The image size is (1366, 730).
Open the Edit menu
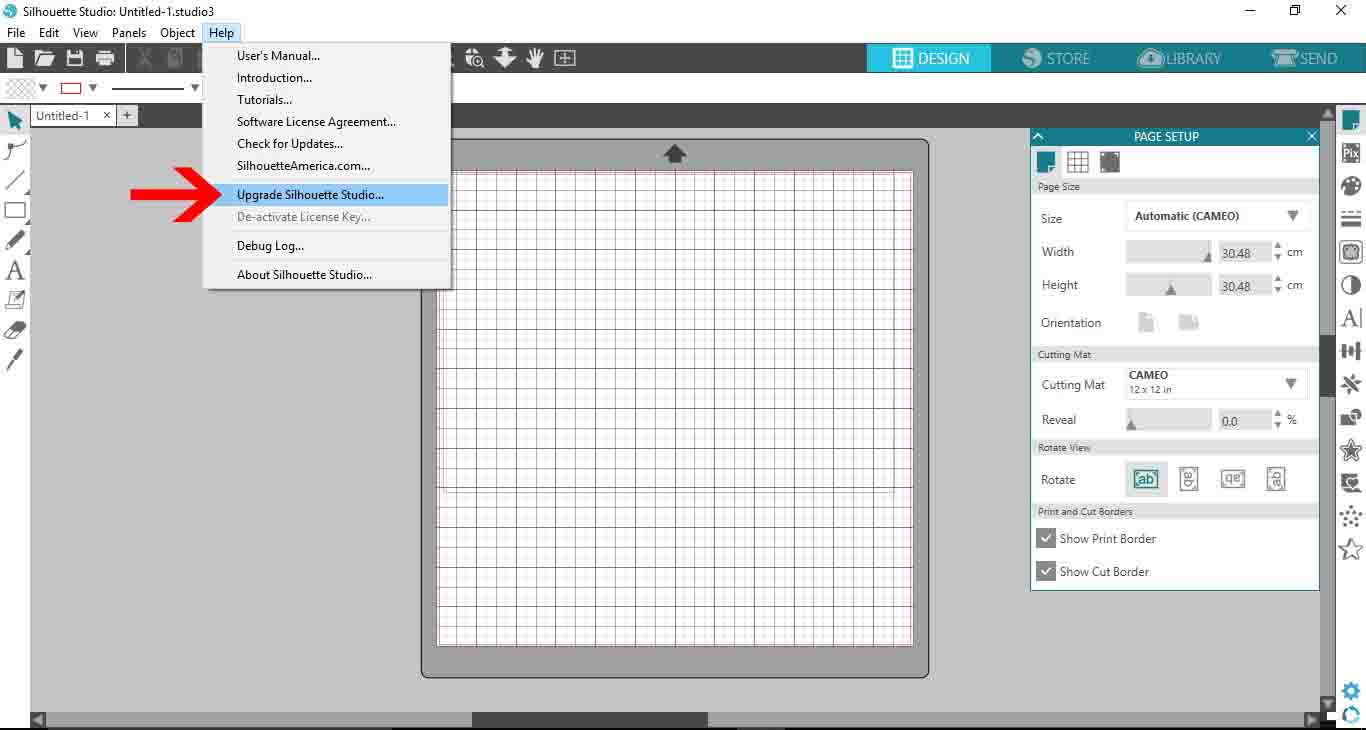49,33
